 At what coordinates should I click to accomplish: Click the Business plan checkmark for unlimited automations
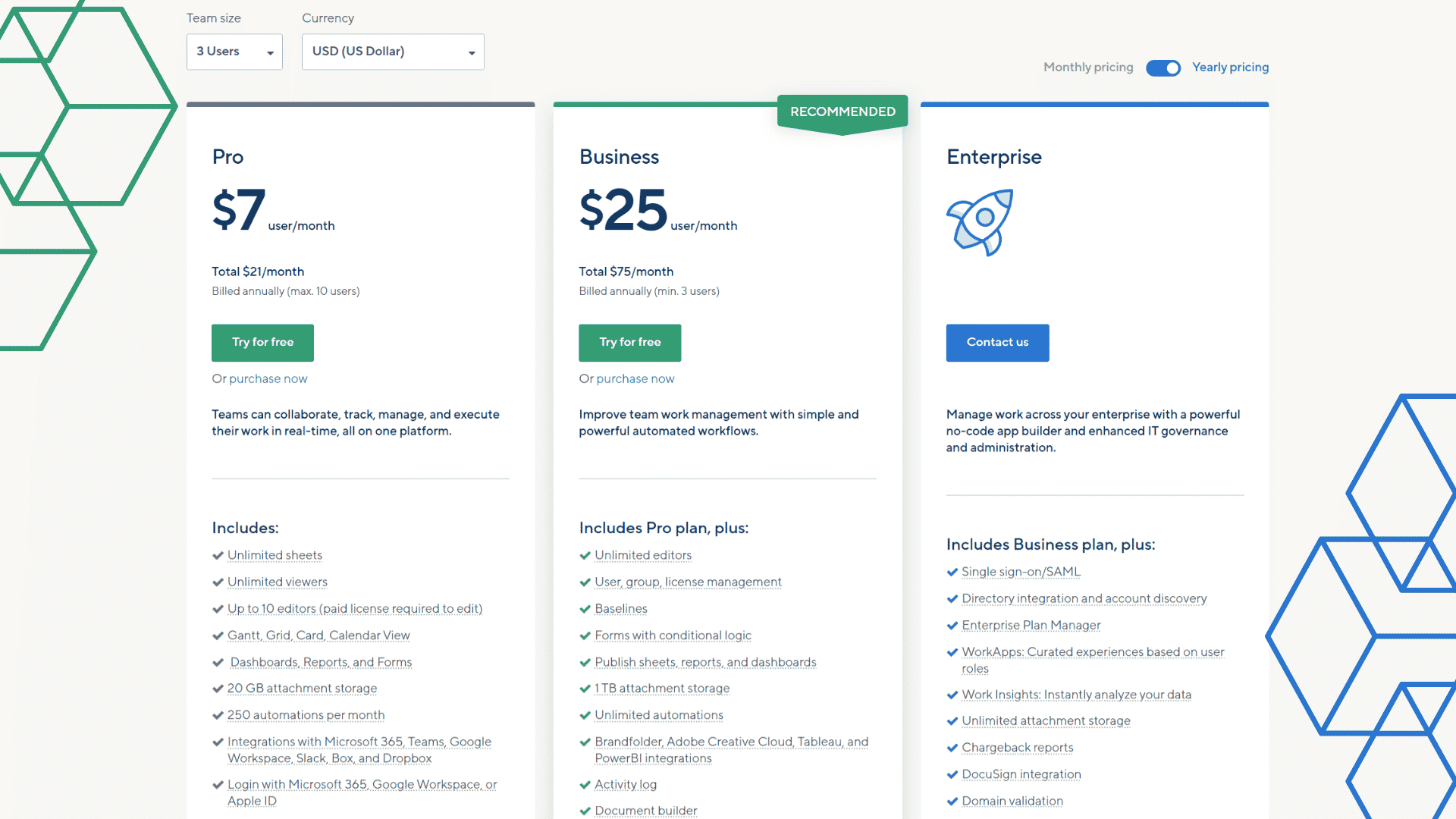coord(585,714)
